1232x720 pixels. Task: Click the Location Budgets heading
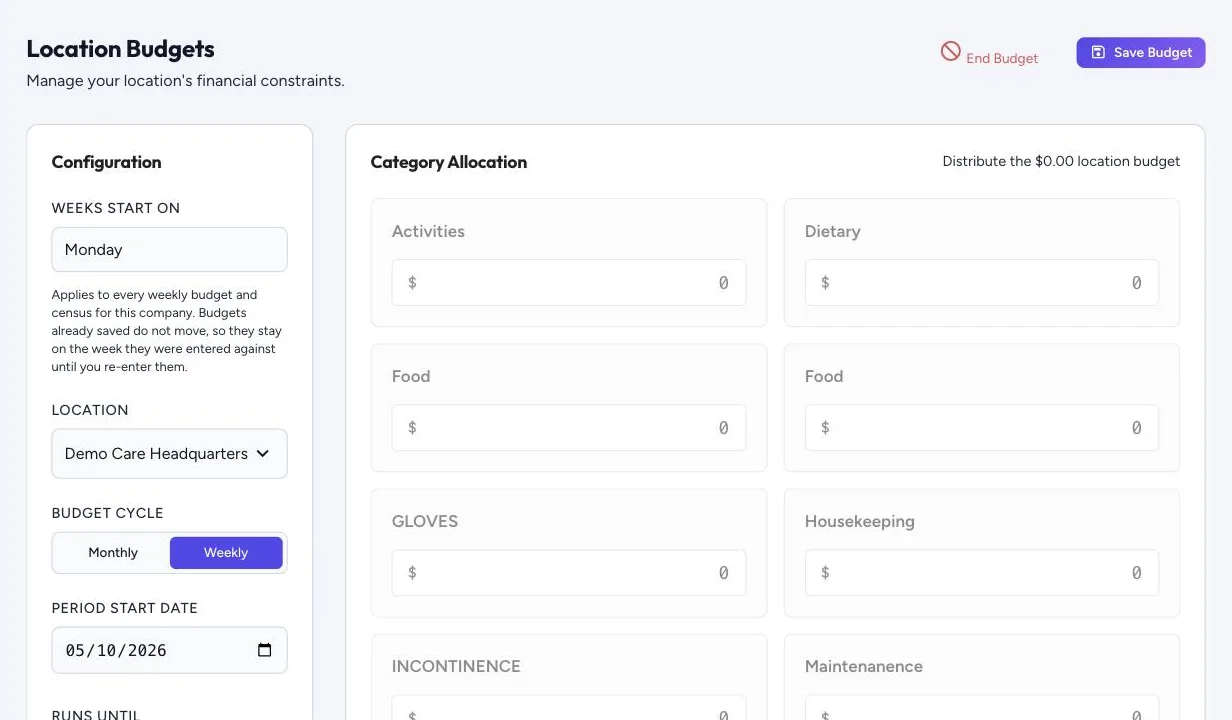pyautogui.click(x=120, y=48)
